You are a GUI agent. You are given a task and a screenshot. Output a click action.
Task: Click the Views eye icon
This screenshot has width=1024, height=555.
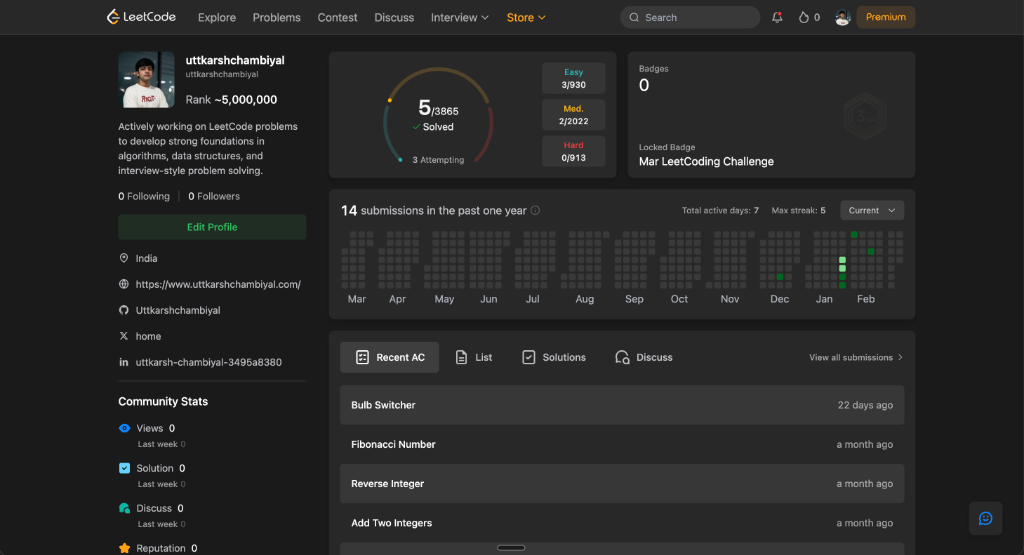(125, 428)
